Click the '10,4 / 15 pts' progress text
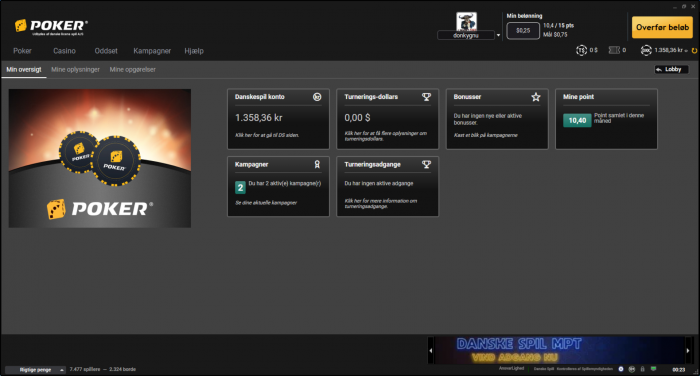The width and height of the screenshot is (700, 376). (x=558, y=26)
